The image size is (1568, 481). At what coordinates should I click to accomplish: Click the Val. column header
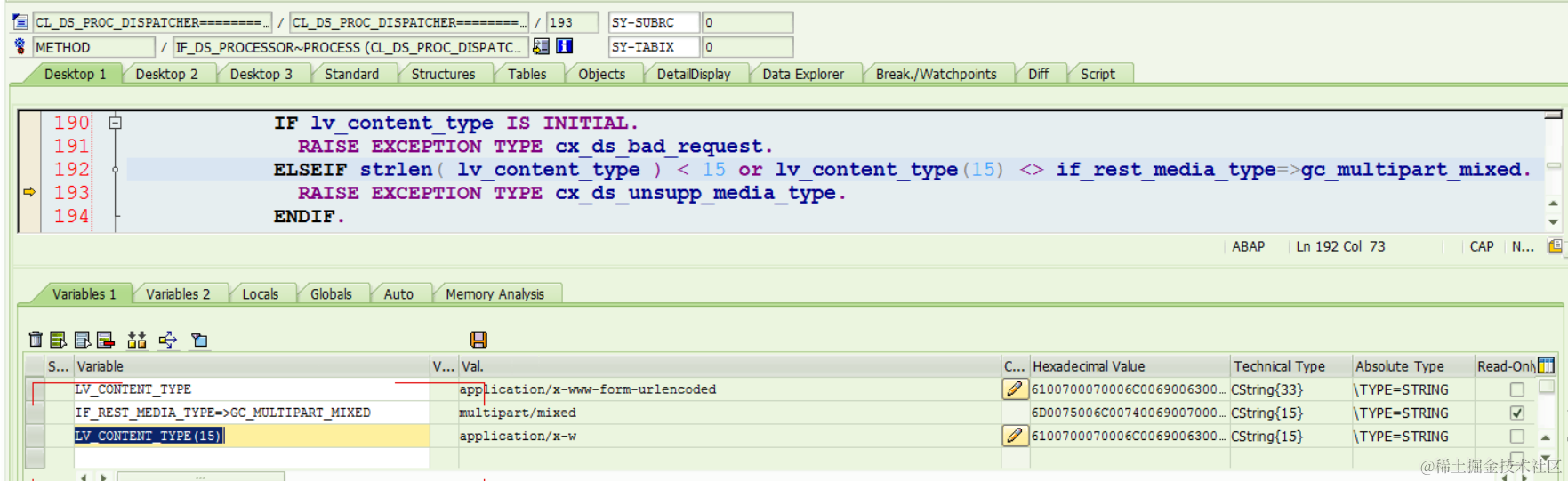point(729,365)
